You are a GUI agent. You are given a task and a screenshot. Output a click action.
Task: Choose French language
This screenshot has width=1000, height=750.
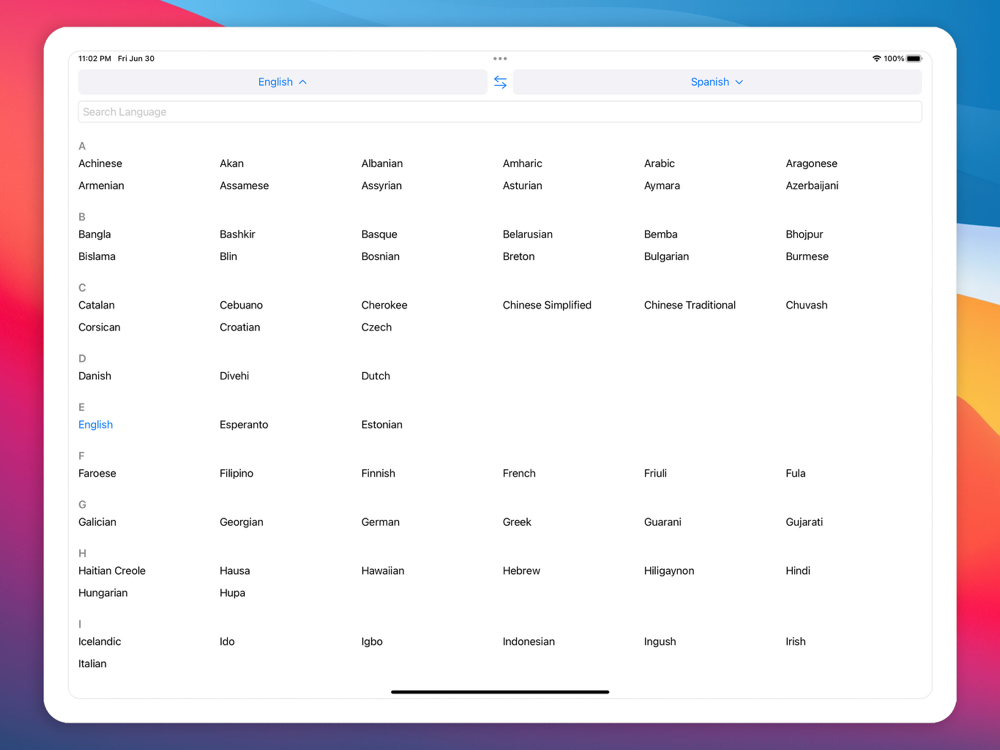point(519,473)
